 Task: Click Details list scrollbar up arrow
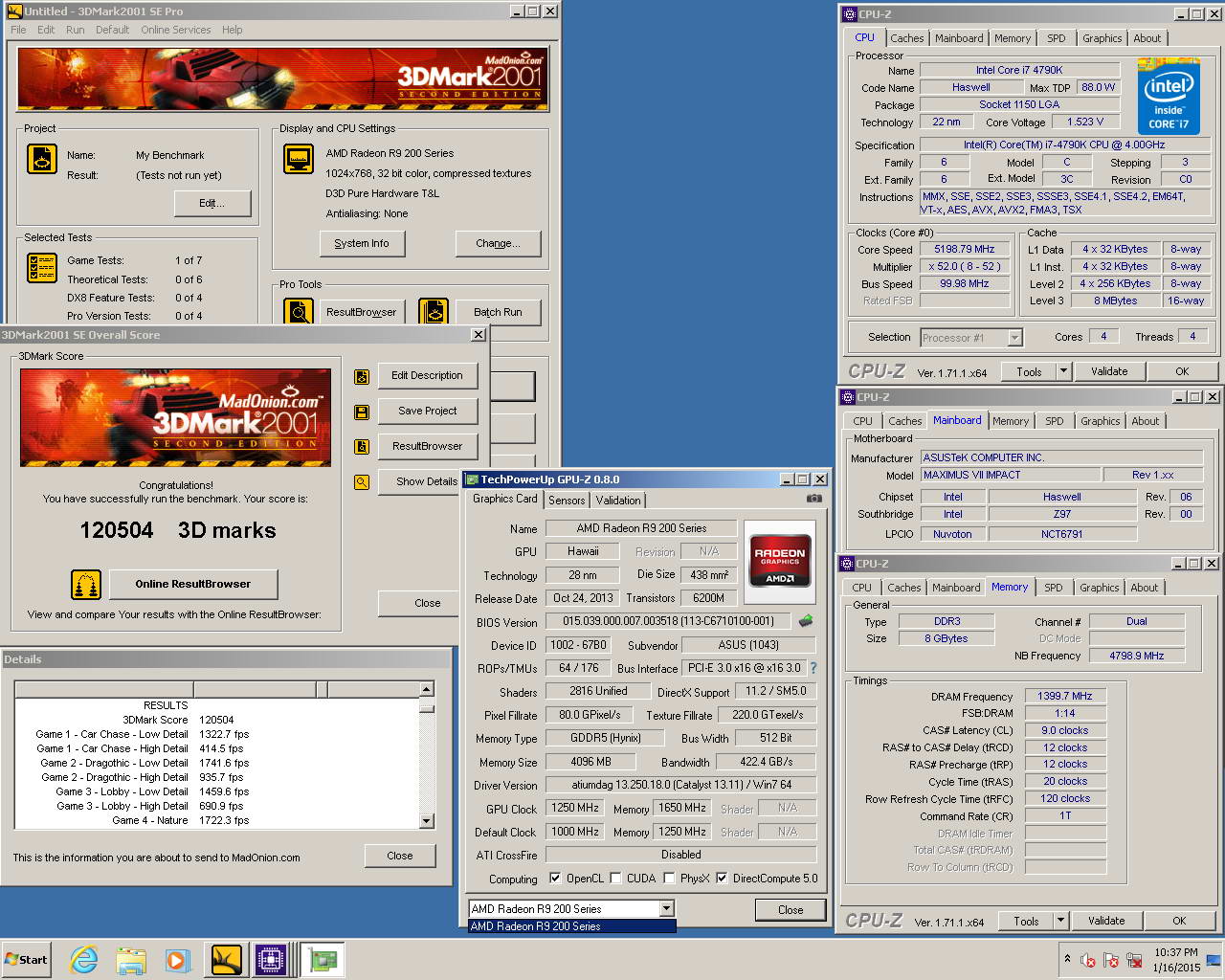[x=427, y=689]
